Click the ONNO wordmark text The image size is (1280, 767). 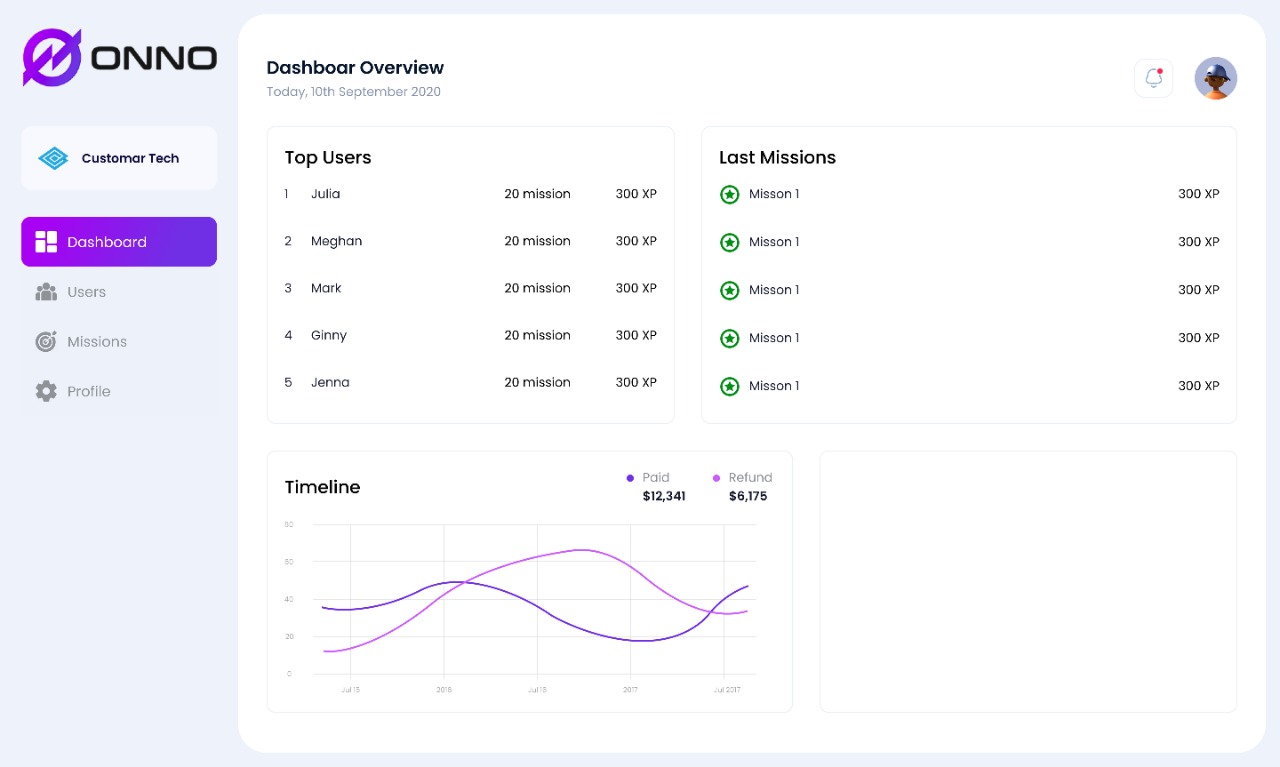(154, 58)
